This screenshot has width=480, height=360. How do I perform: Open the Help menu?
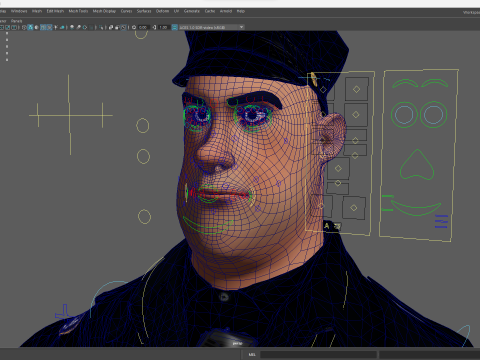pos(241,11)
